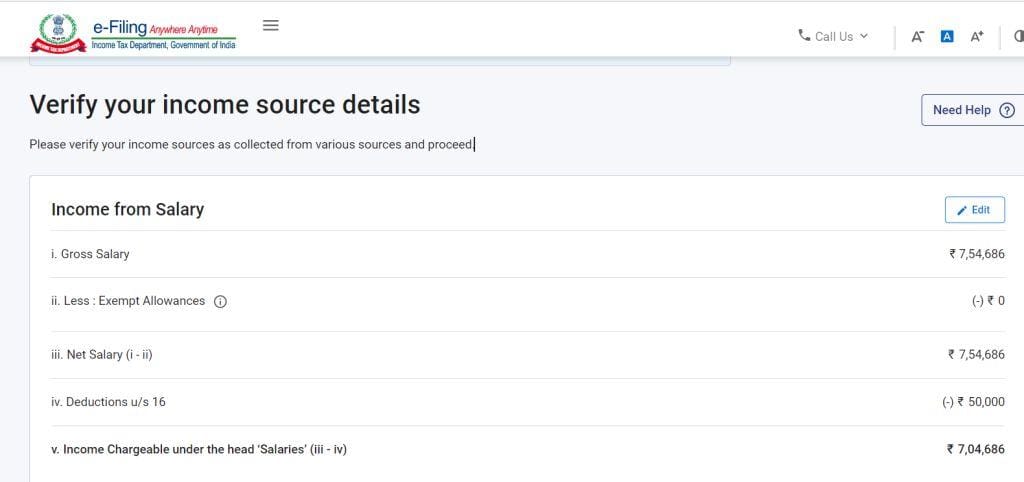The image size is (1024, 482).
Task: Edit the Income from Salary section
Action: coord(974,210)
